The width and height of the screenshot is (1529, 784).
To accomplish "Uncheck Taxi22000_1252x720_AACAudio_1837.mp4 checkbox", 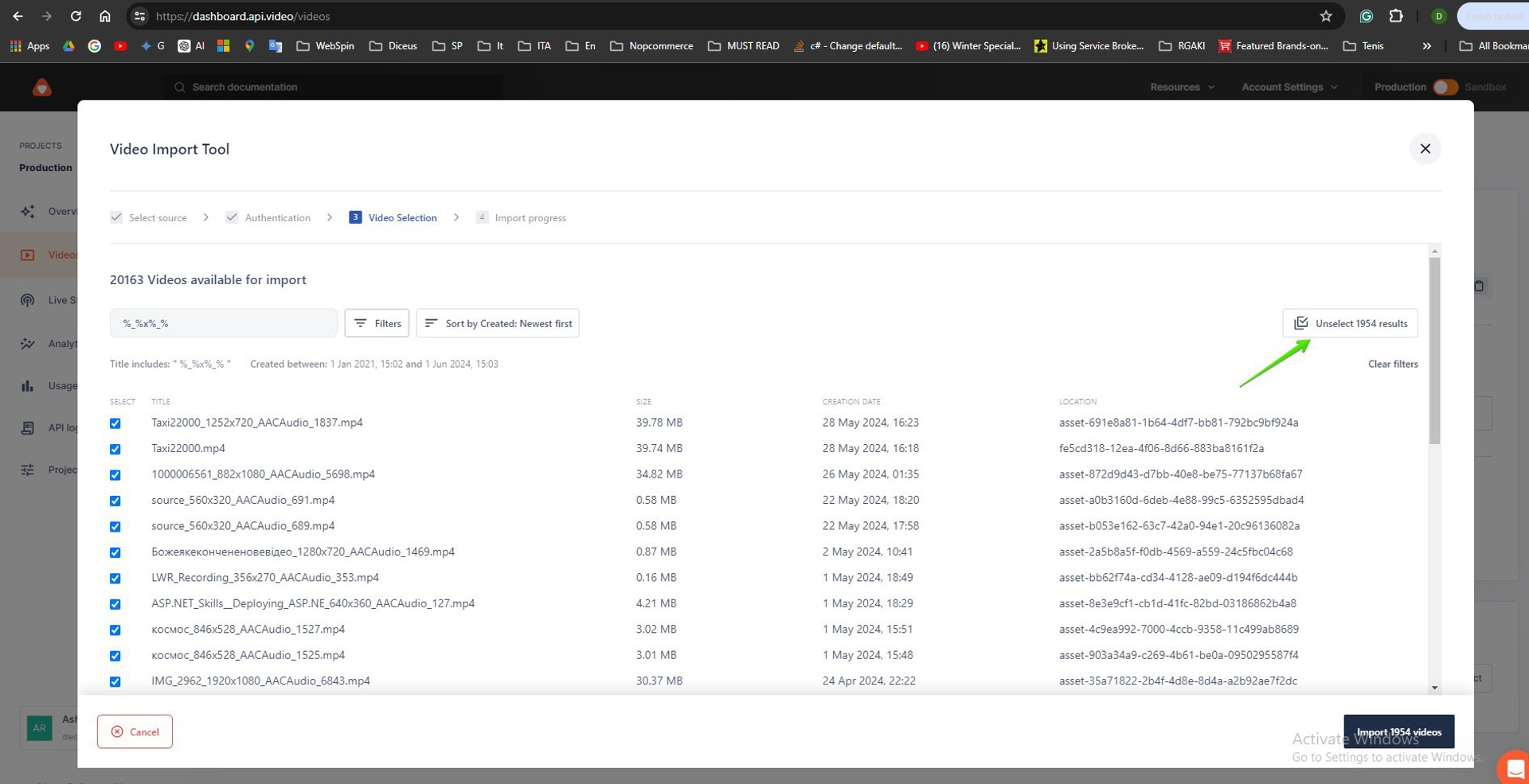I will pyautogui.click(x=115, y=423).
